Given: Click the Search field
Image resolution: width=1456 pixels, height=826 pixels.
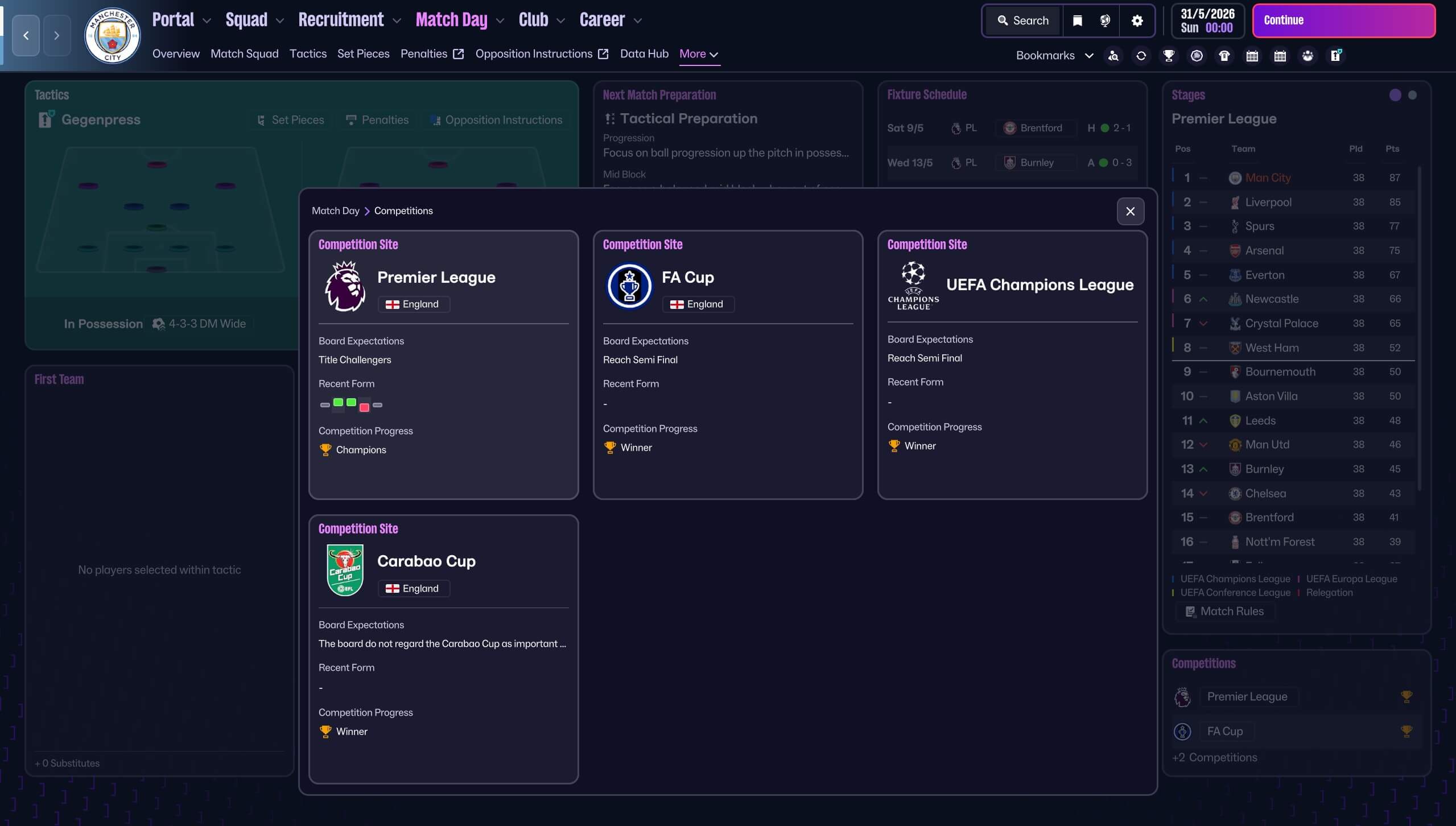Looking at the screenshot, I should point(1023,21).
